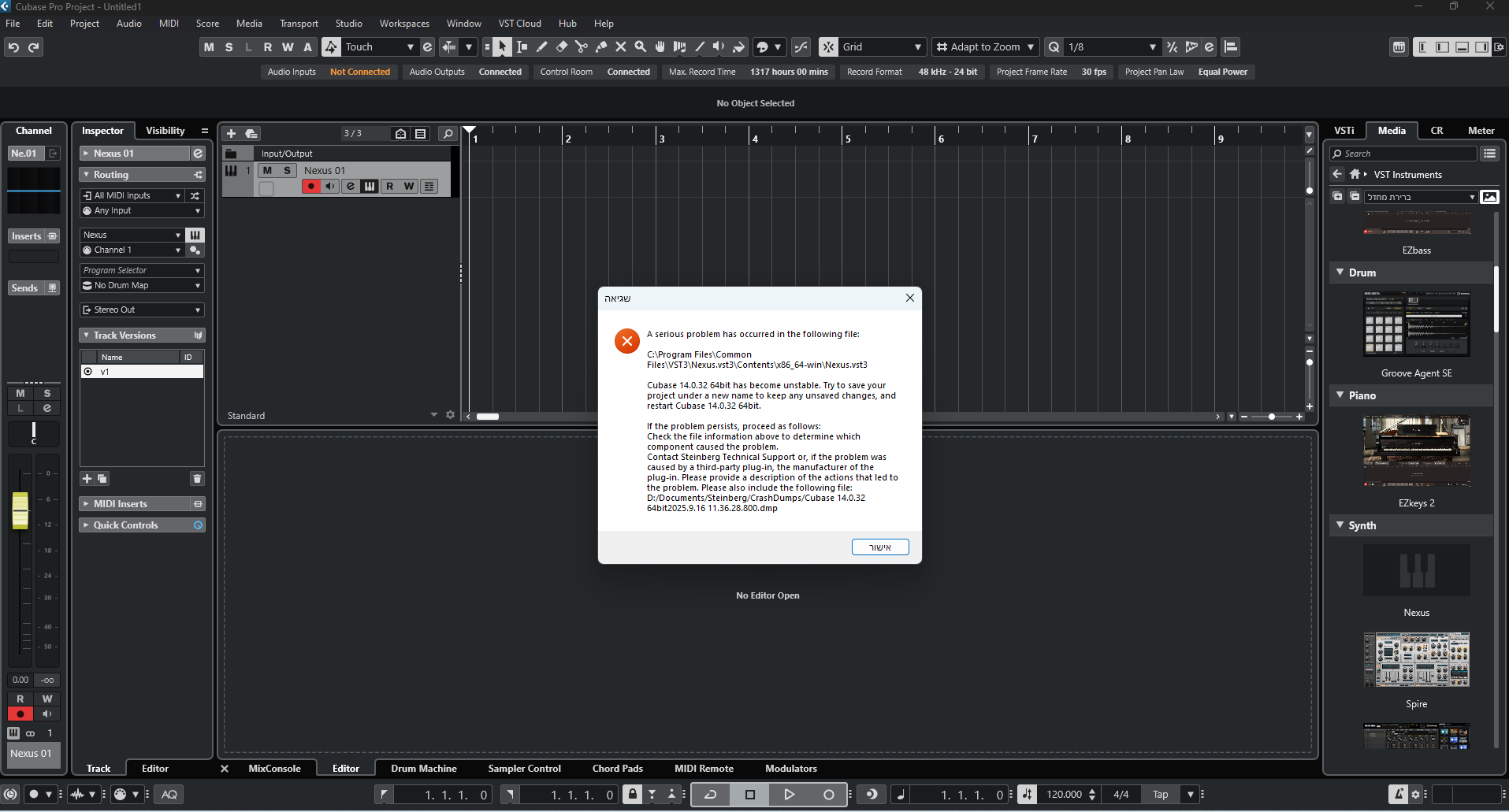
Task: Open the Touch automation mode dropdown
Action: pos(378,47)
